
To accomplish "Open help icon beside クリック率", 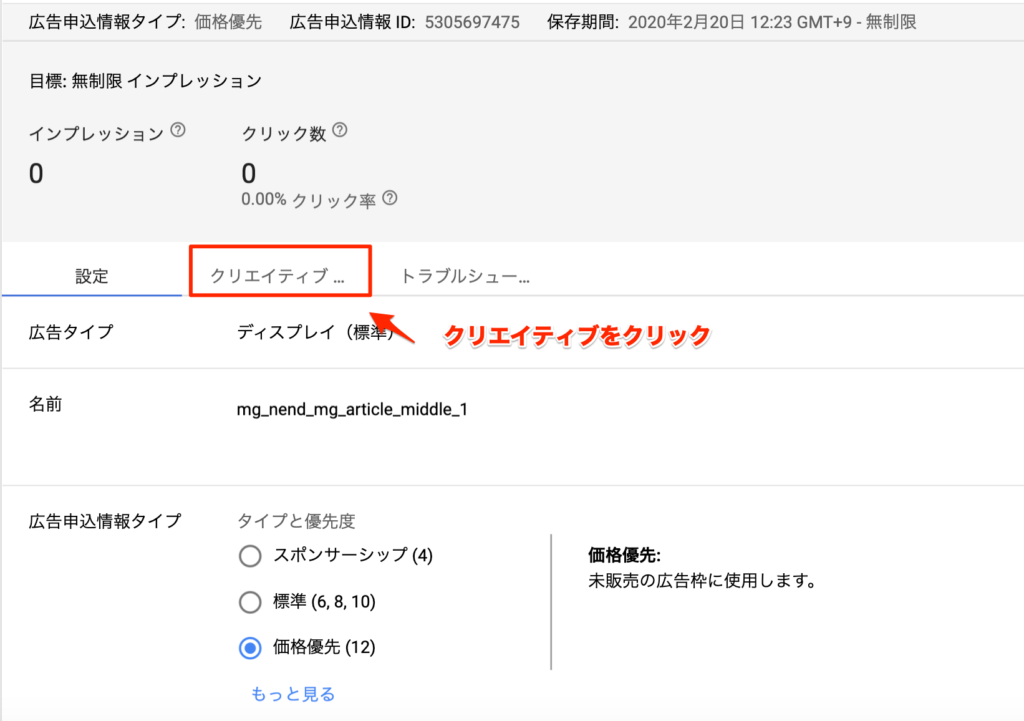I will pos(390,198).
